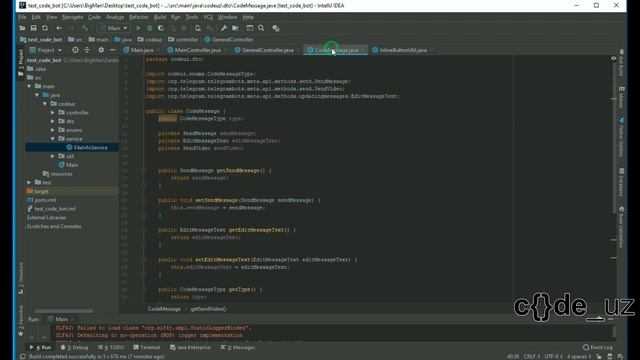This screenshot has height=360, width=640.
Task: Open Project panel gear options
Action: (x=101, y=50)
